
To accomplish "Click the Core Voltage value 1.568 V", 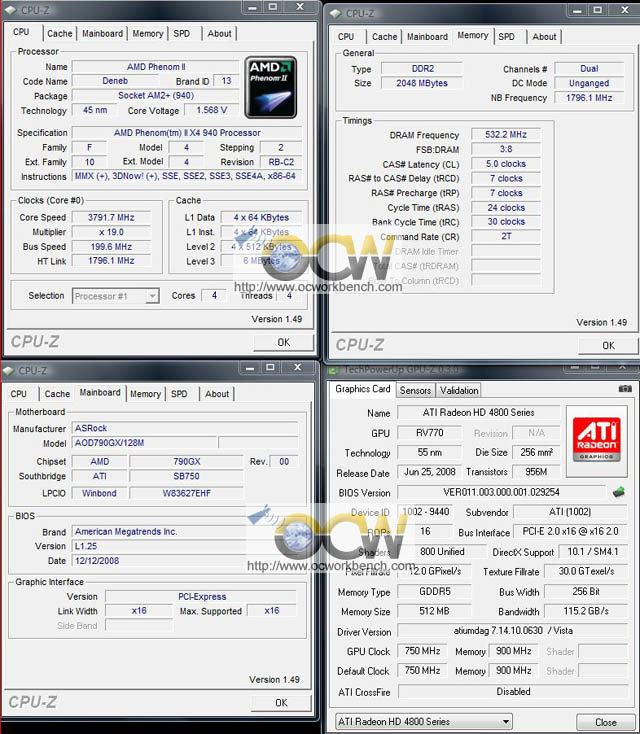I will pyautogui.click(x=212, y=110).
